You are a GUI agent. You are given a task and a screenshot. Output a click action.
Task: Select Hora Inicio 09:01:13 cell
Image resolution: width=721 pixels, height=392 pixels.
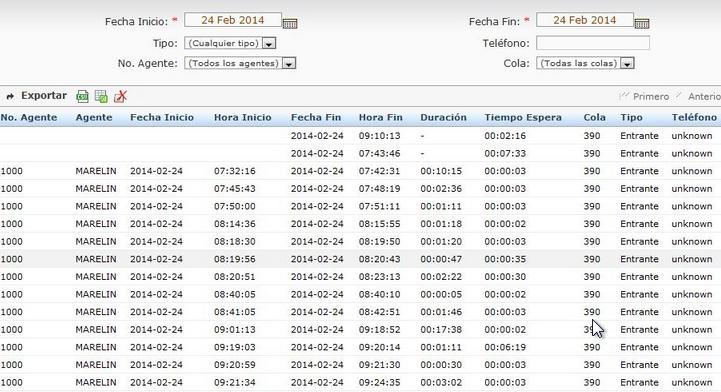(235, 330)
